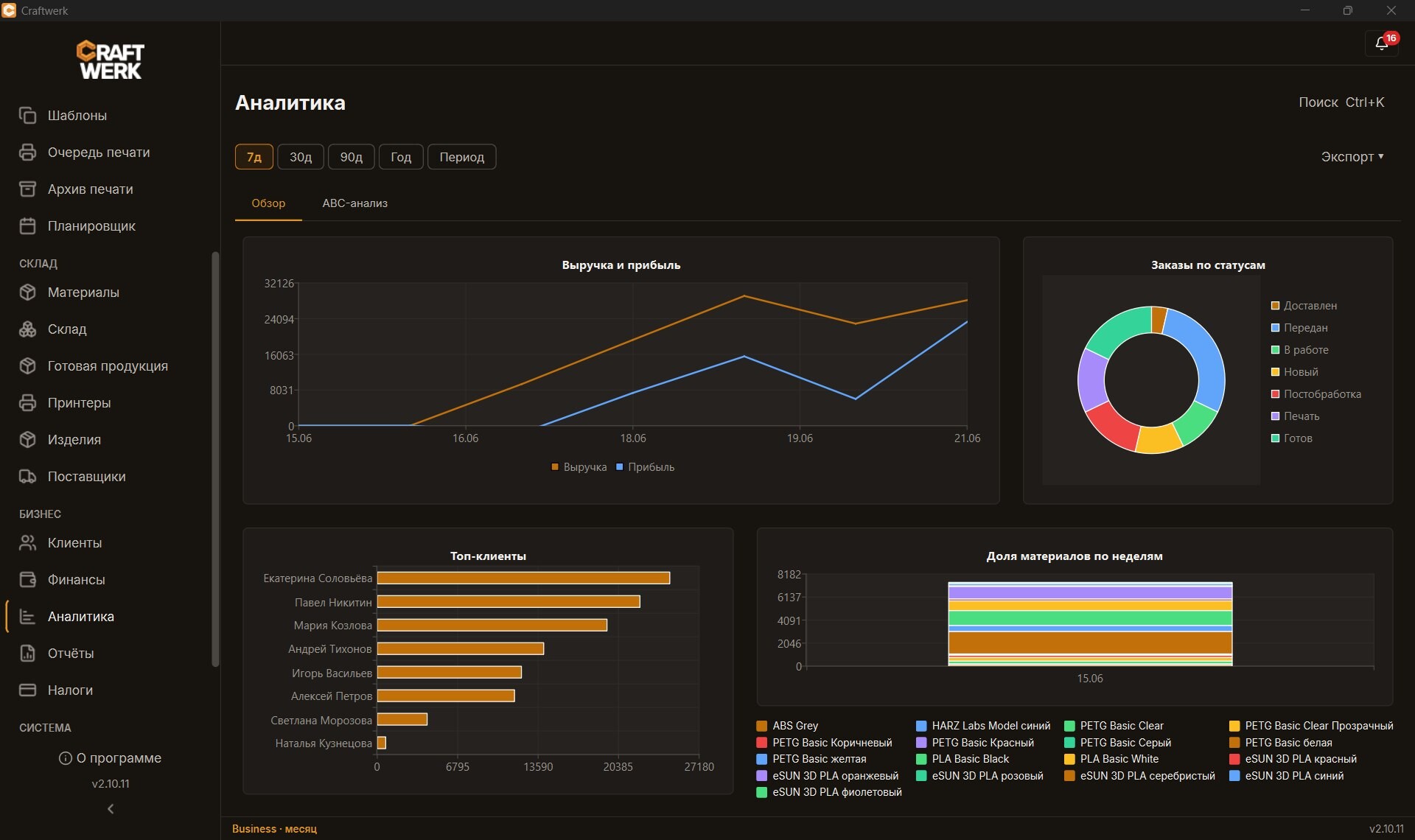Toggle Прибыль series in chart legend
1415x840 pixels.
pos(645,467)
